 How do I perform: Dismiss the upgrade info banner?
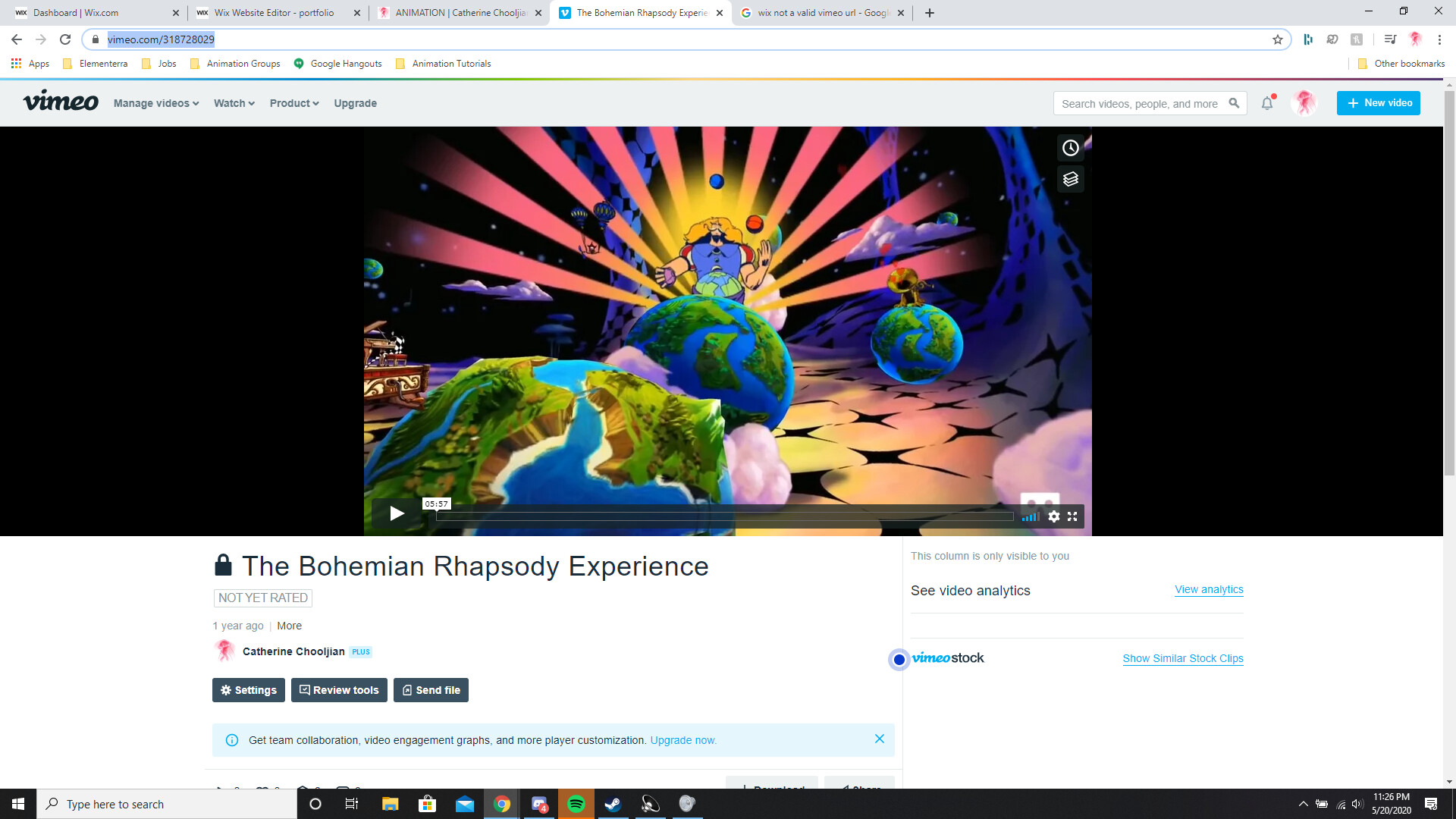point(880,739)
